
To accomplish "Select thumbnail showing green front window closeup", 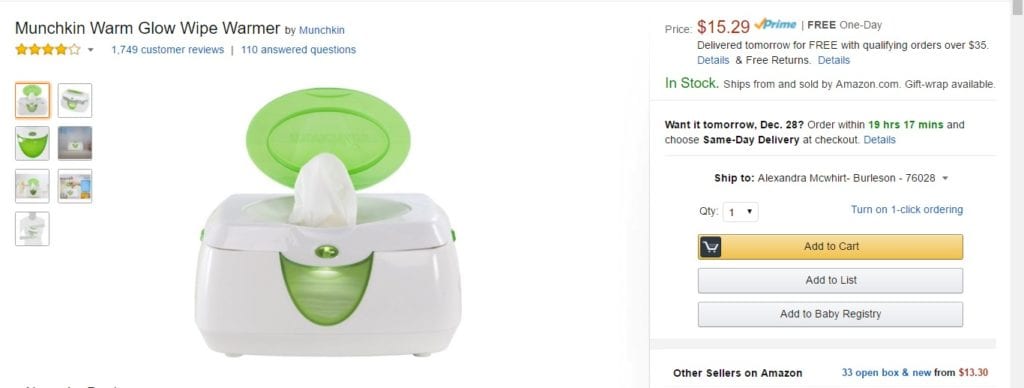I will click(32, 143).
